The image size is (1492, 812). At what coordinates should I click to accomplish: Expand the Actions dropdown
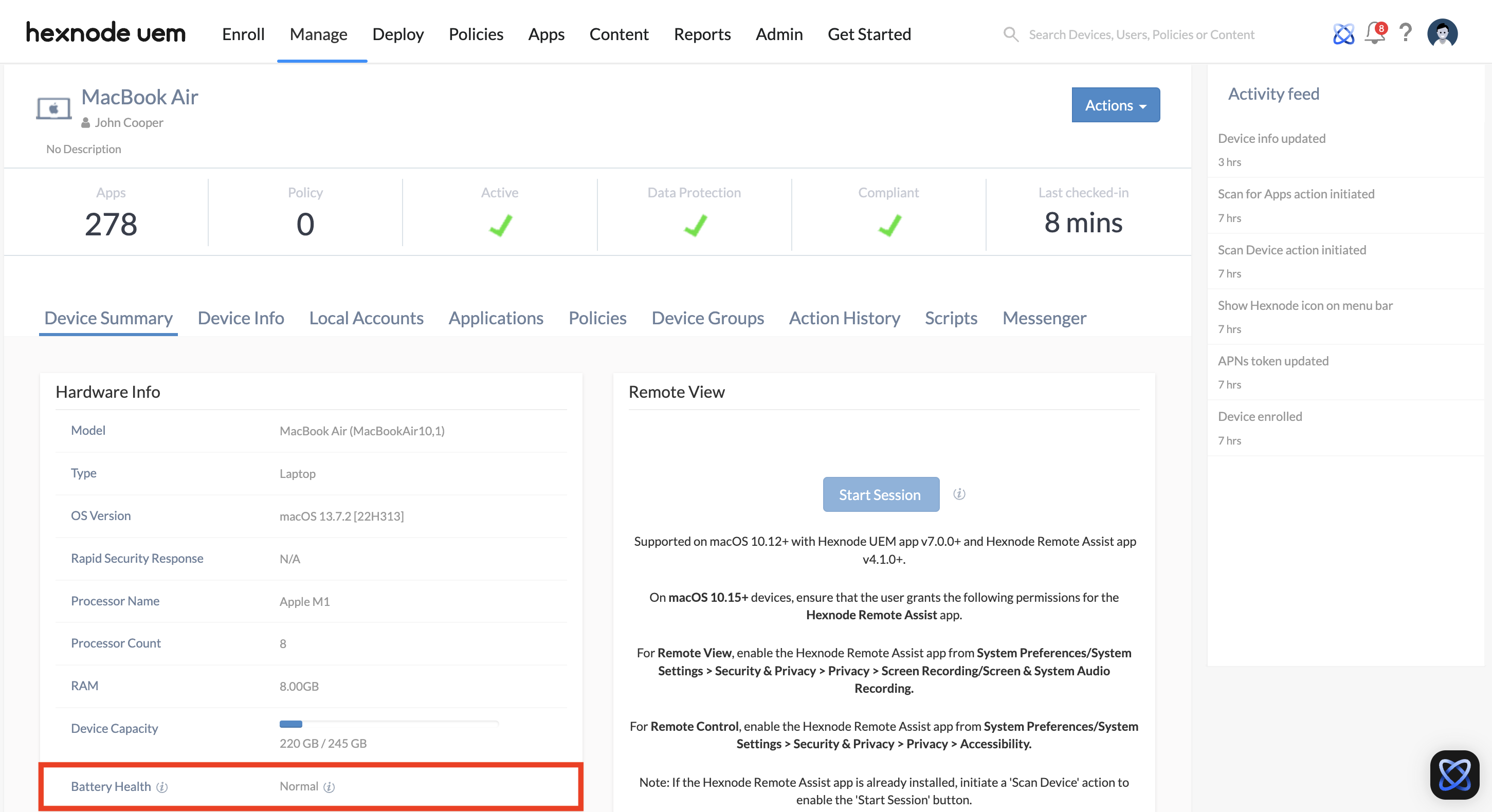[1116, 105]
